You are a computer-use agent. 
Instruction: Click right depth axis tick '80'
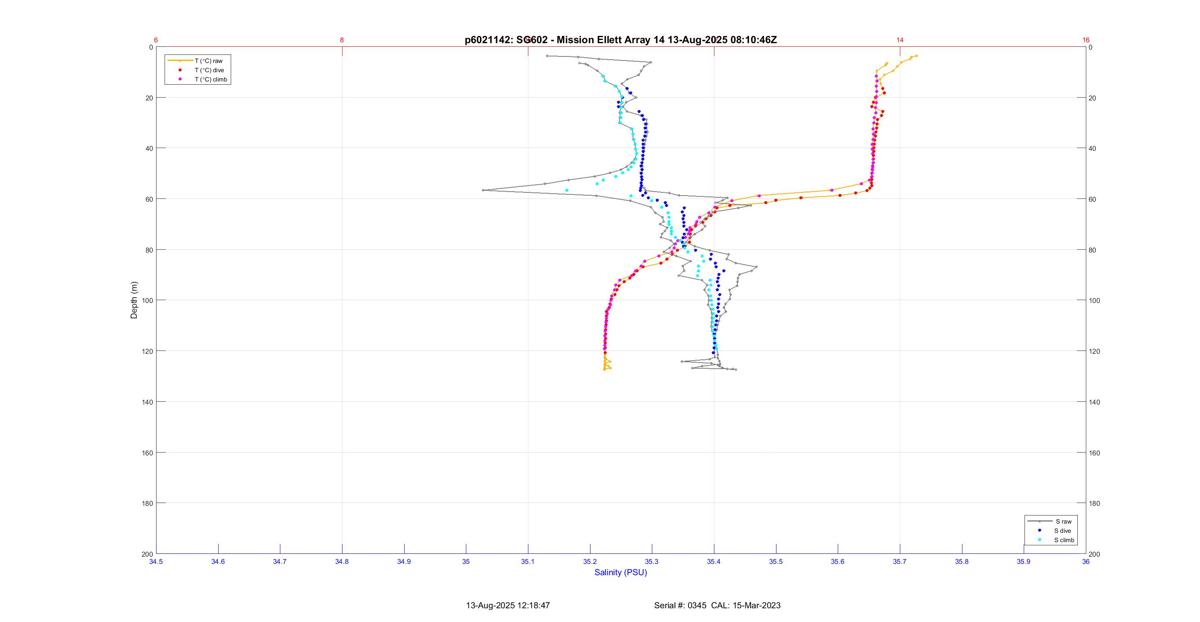pyautogui.click(x=1093, y=250)
